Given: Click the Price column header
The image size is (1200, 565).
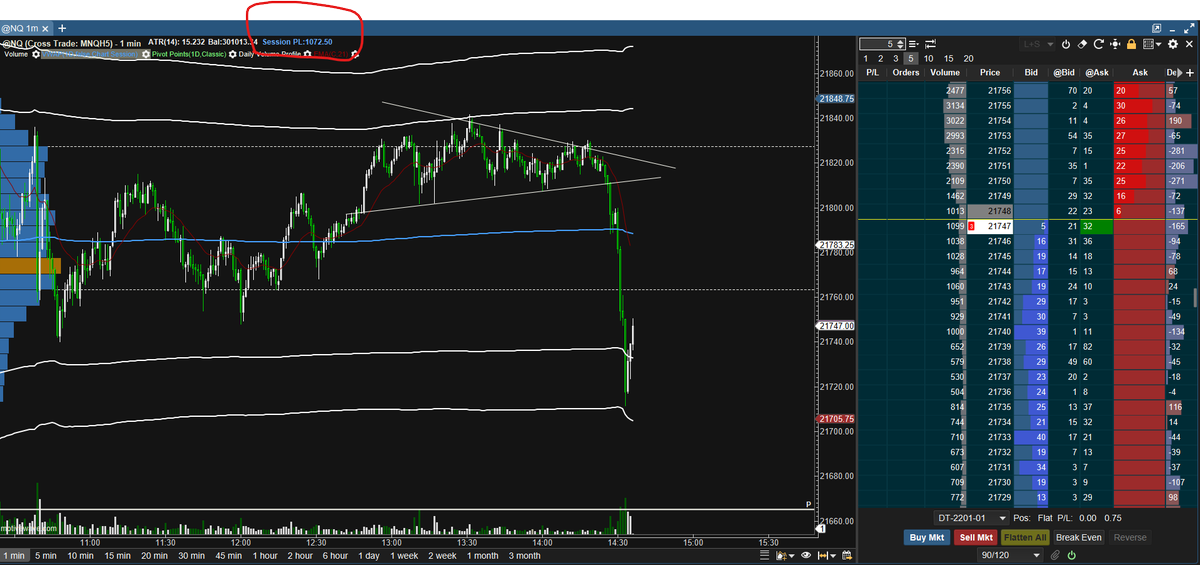Looking at the screenshot, I should pos(990,72).
